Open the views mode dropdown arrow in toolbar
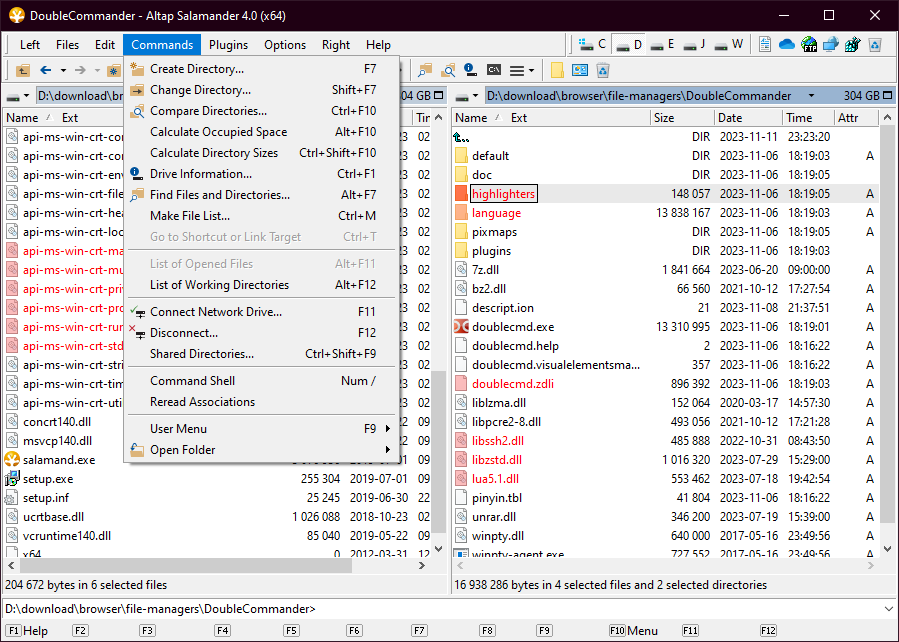 point(532,70)
